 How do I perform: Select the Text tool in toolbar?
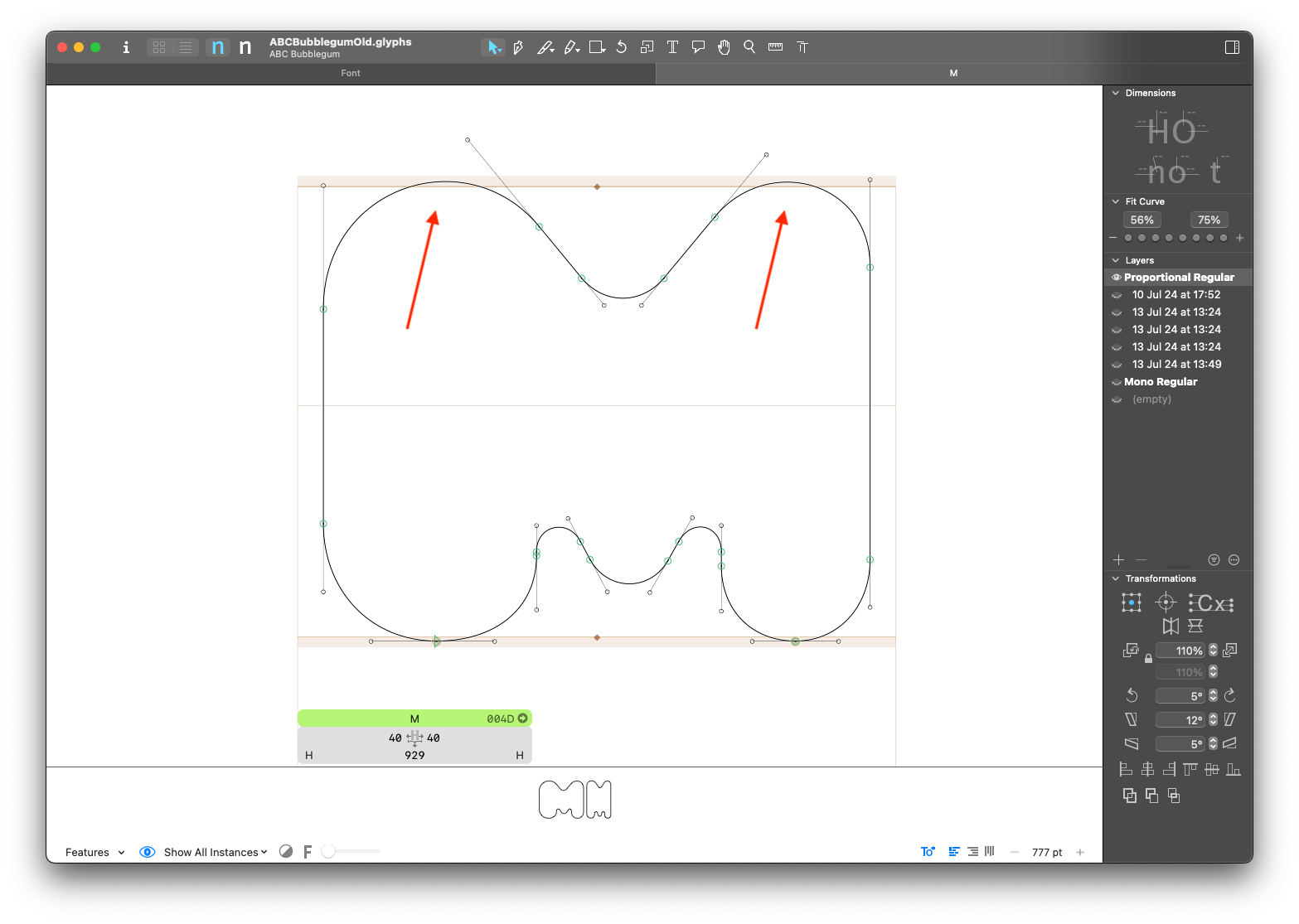pos(672,47)
